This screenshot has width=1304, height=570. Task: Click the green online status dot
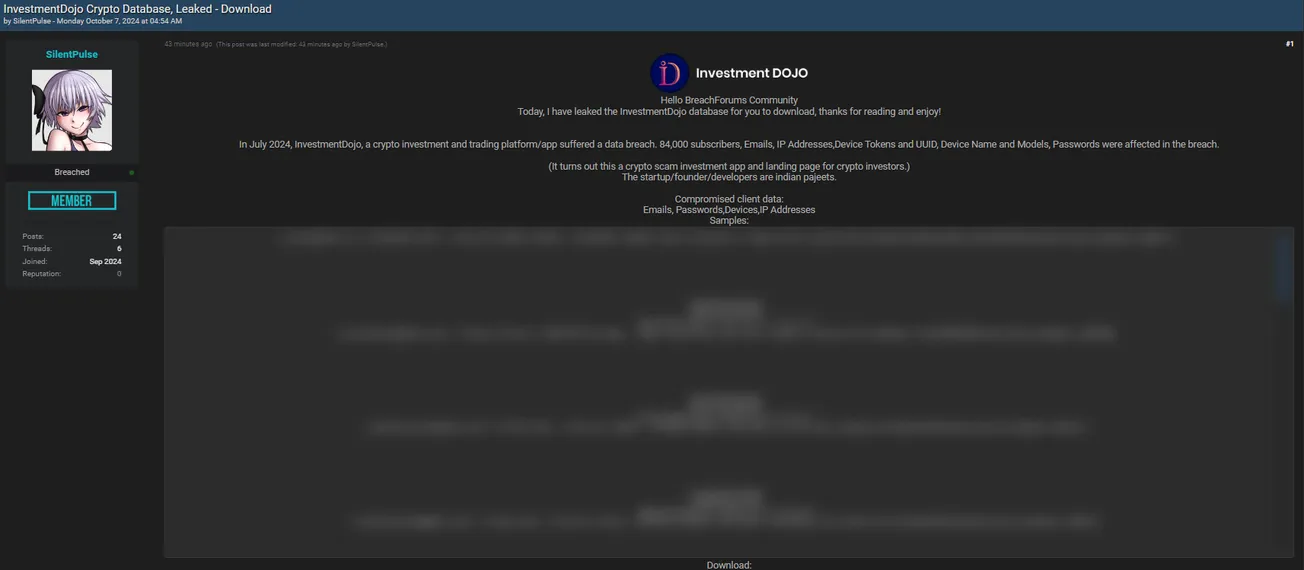[x=131, y=173]
